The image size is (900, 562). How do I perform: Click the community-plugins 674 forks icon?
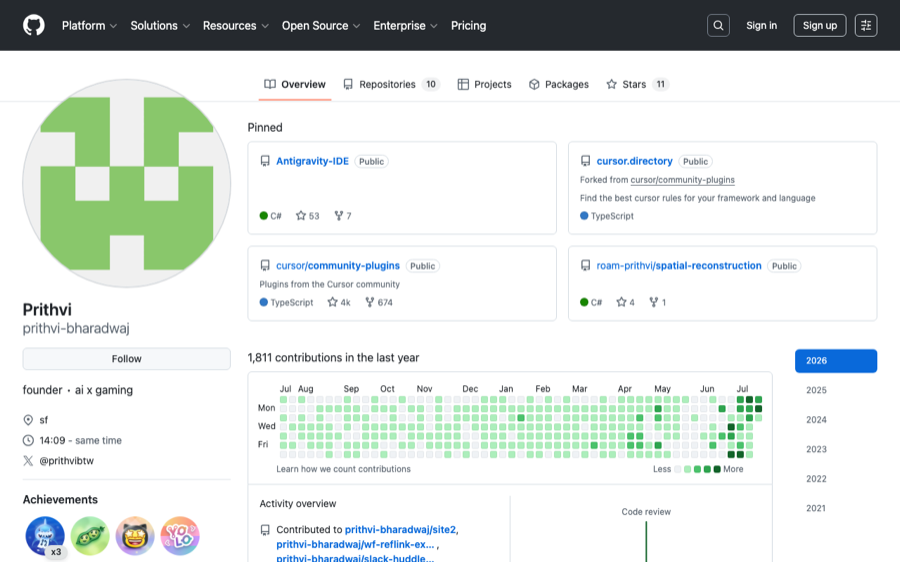point(370,302)
